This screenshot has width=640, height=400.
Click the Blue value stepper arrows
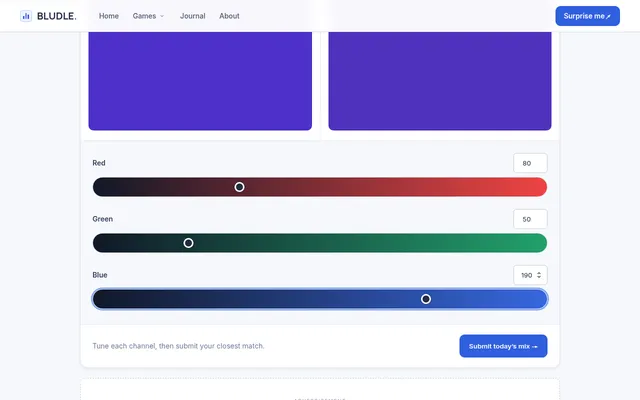pyautogui.click(x=539, y=275)
